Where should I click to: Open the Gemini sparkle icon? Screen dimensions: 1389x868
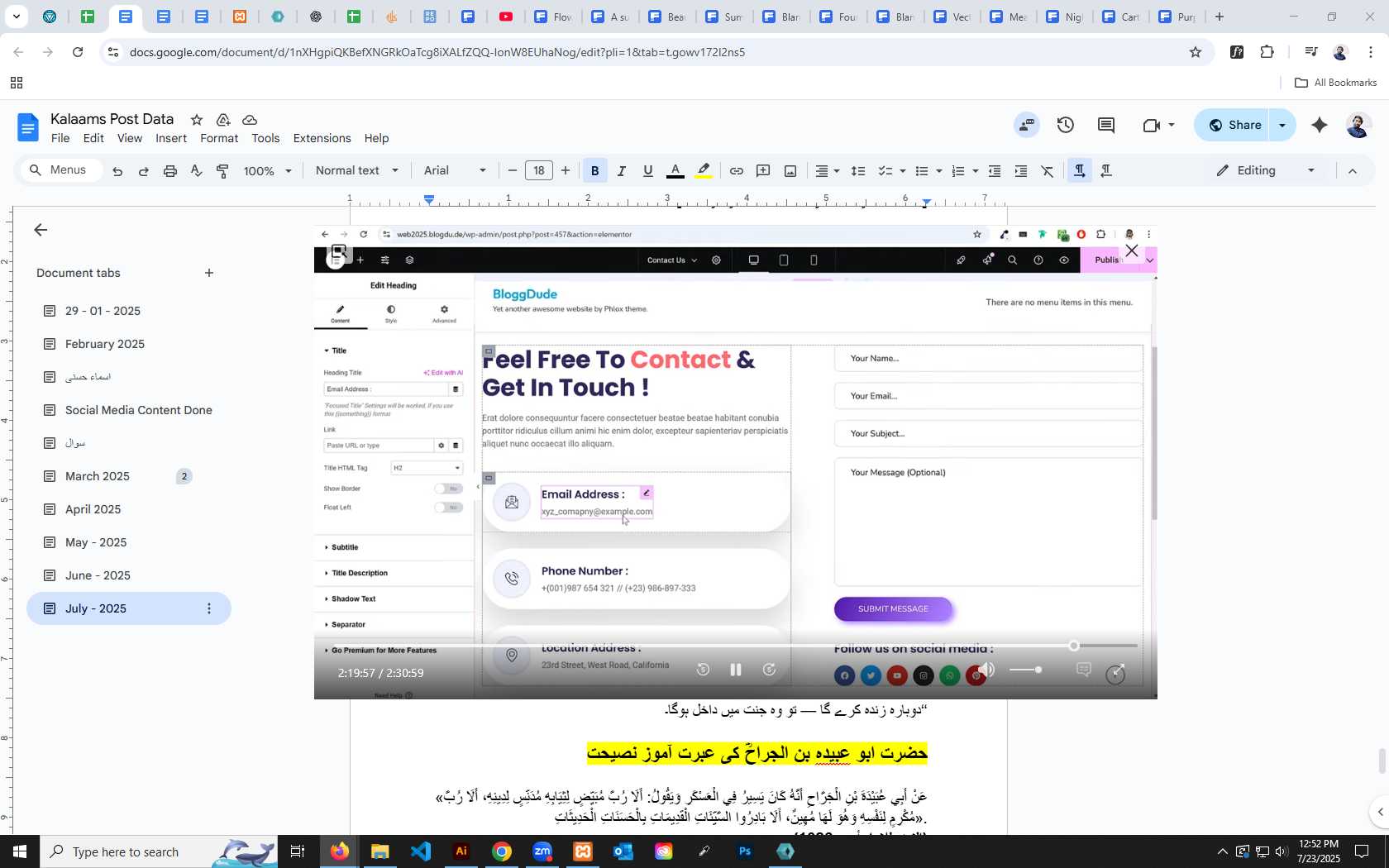[x=1320, y=125]
